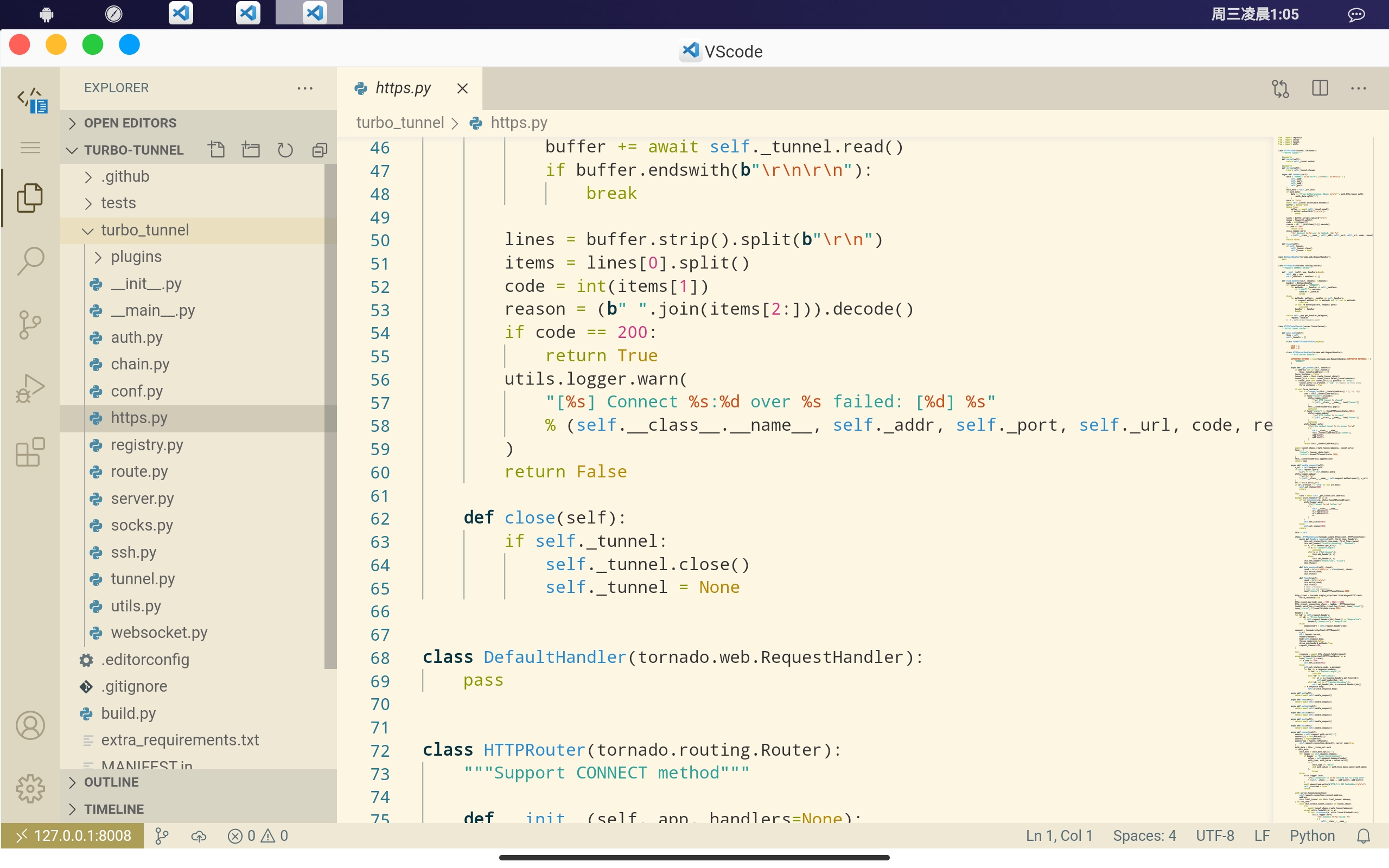The height and width of the screenshot is (868, 1389).
Task: Open the Search view icon
Action: coord(30,261)
